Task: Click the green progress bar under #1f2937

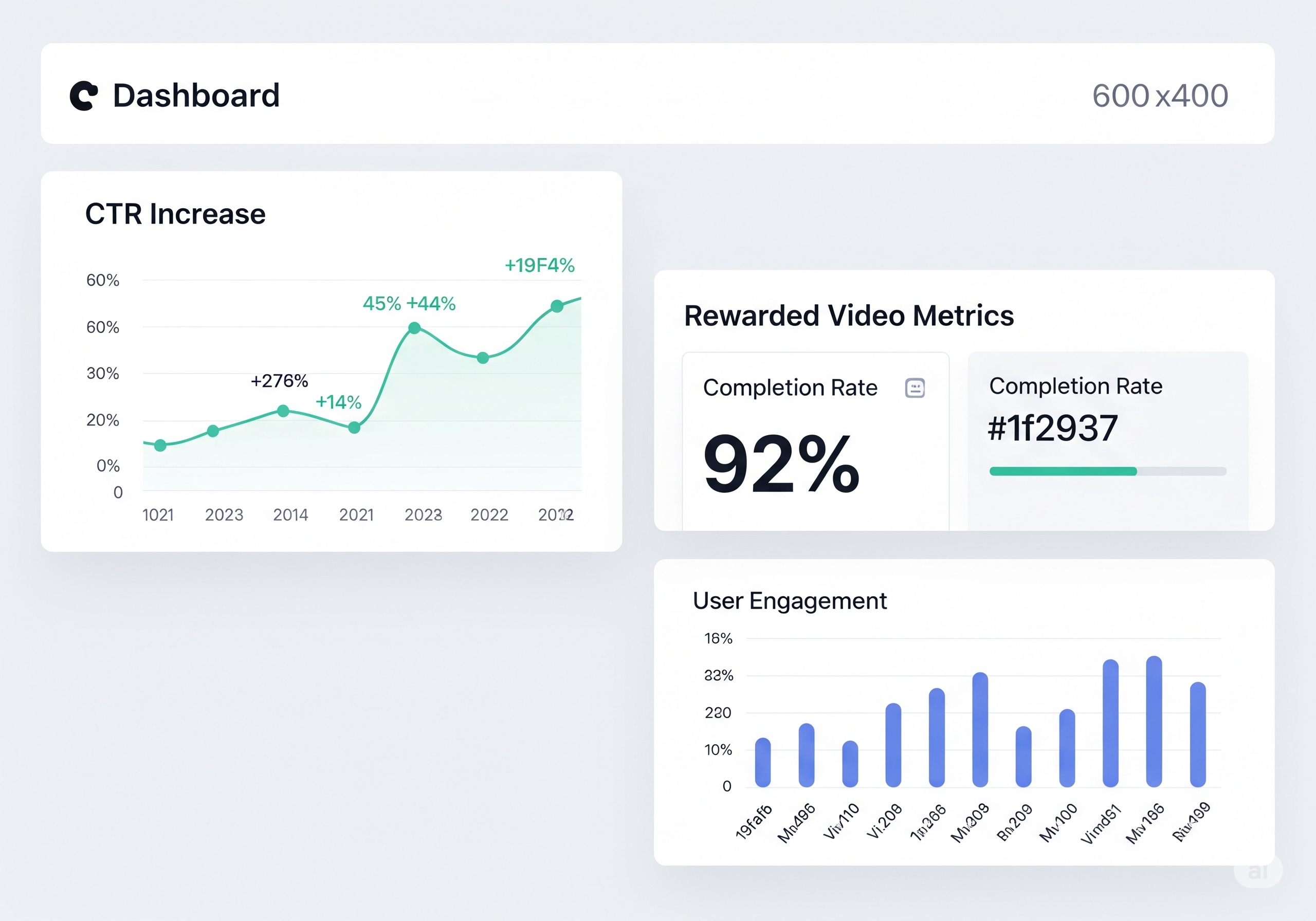Action: point(1062,471)
